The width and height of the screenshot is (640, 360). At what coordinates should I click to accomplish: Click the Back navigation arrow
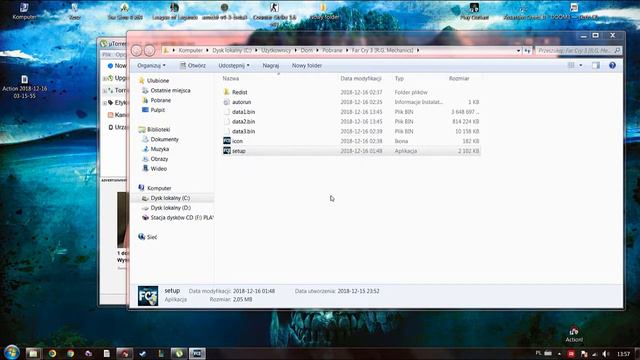(x=137, y=50)
